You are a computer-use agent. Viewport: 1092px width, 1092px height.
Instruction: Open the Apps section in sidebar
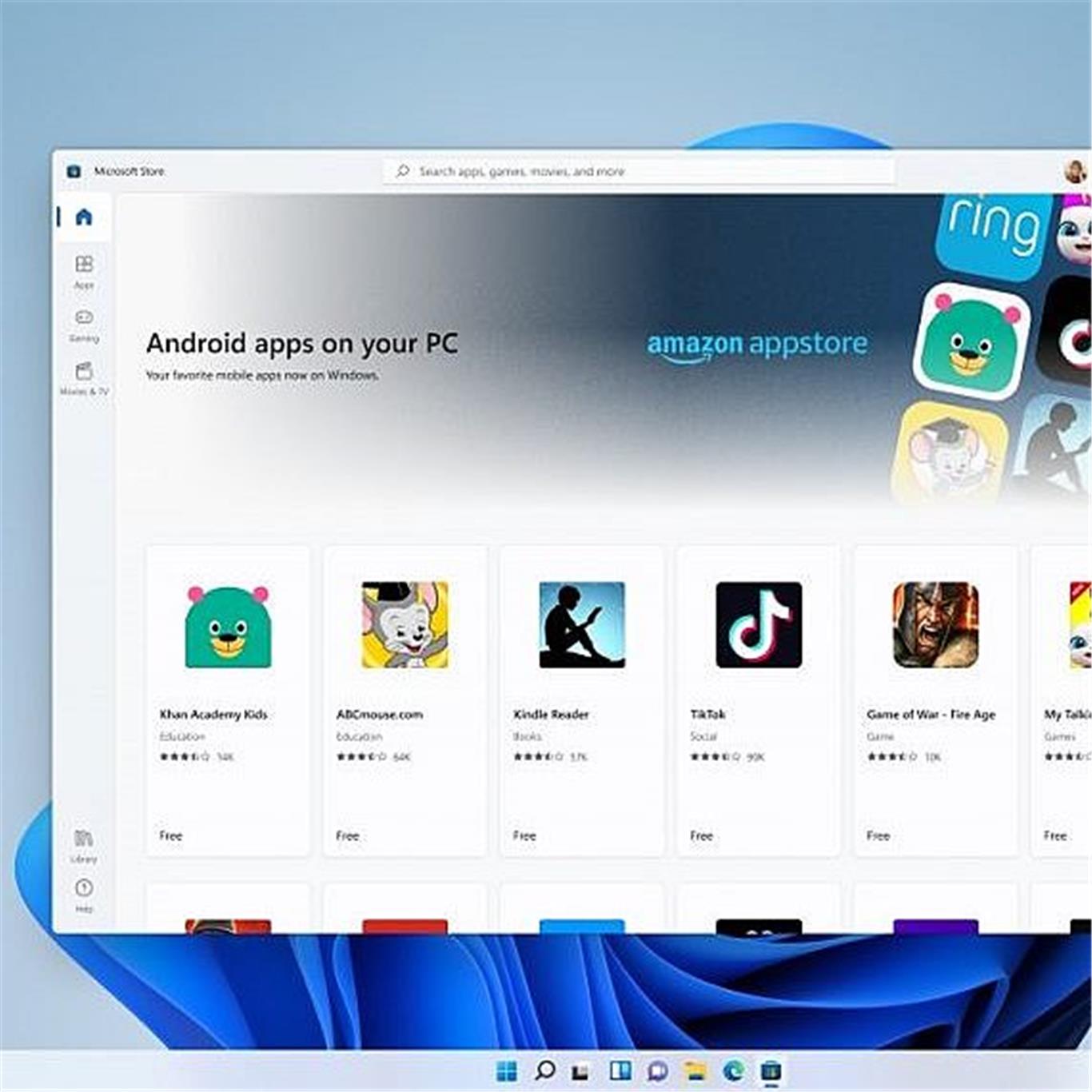pos(84,271)
